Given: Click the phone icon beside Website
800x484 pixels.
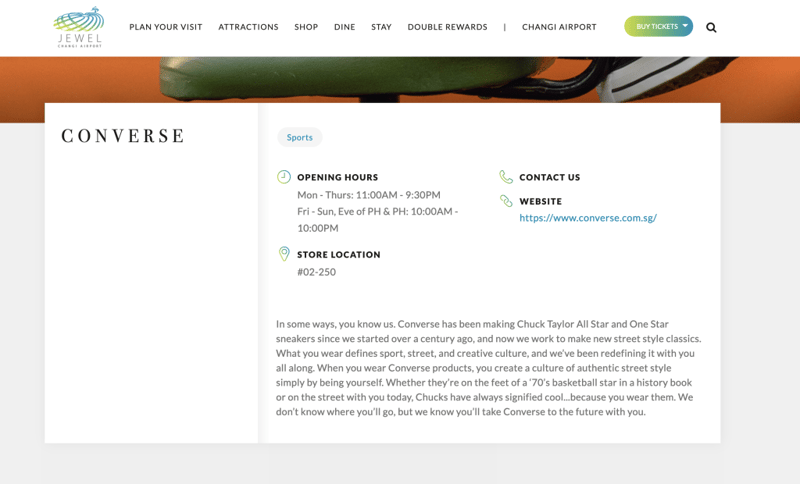Looking at the screenshot, I should click(x=506, y=201).
